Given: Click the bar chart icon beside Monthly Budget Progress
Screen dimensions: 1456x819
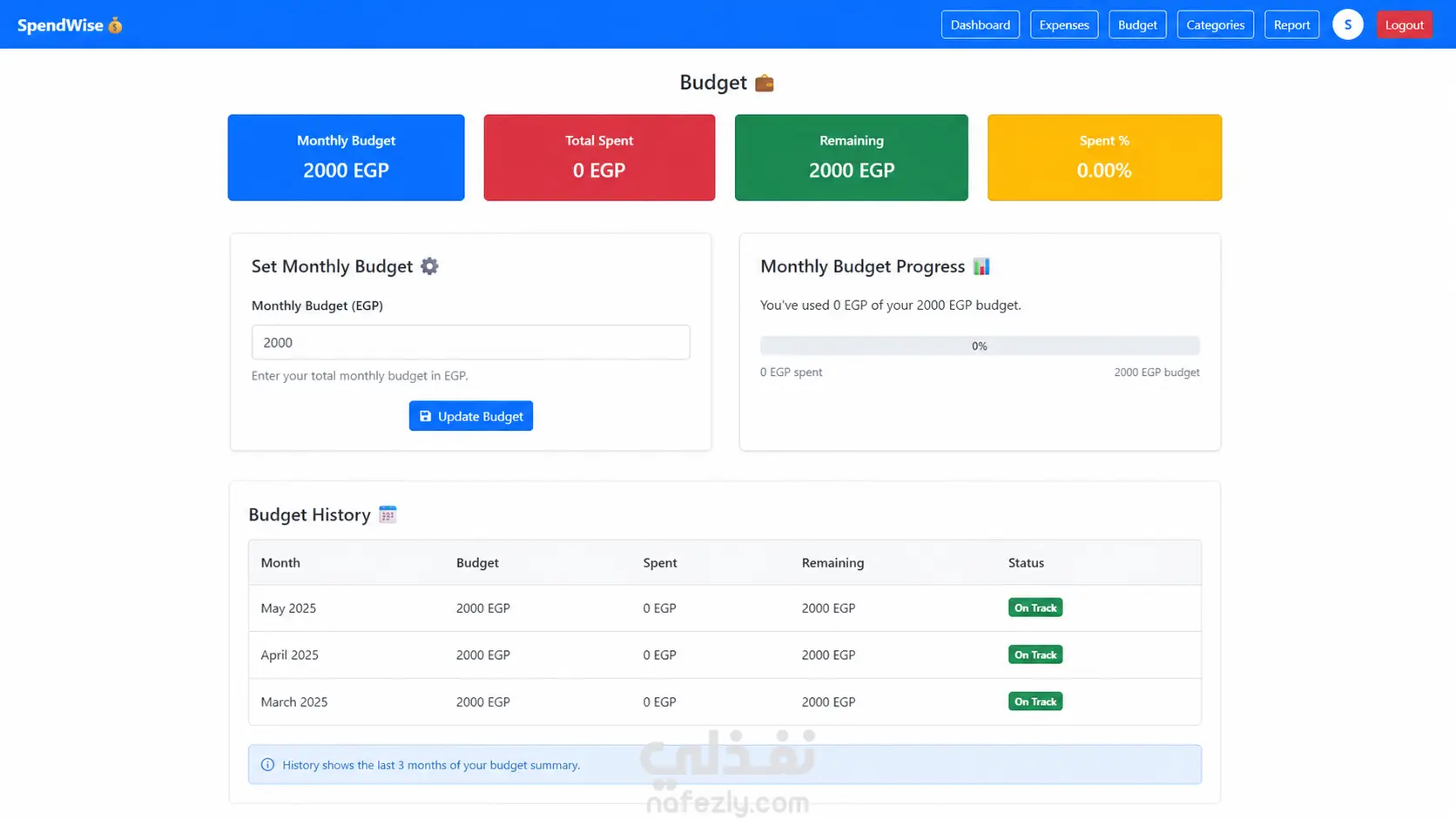Looking at the screenshot, I should tap(981, 266).
